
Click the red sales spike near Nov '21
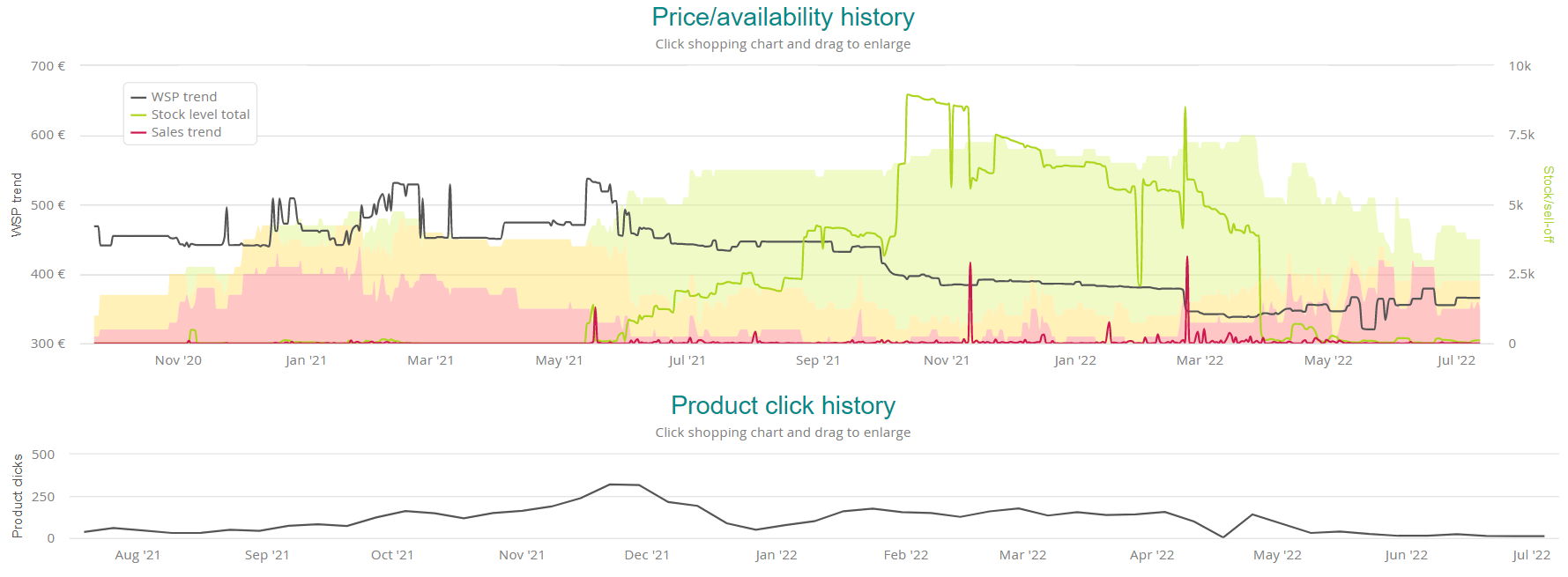(970, 263)
